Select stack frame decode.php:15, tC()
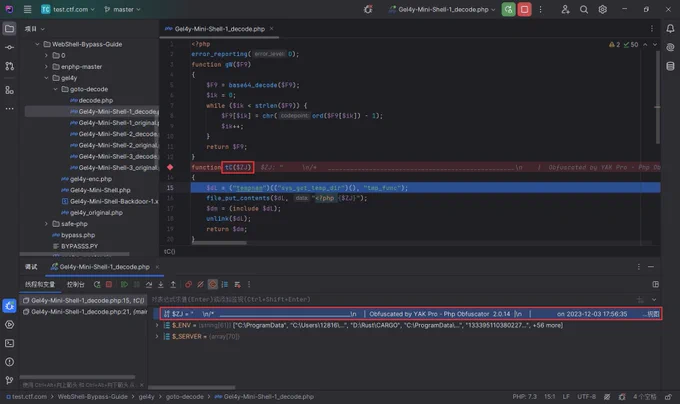 (84, 300)
